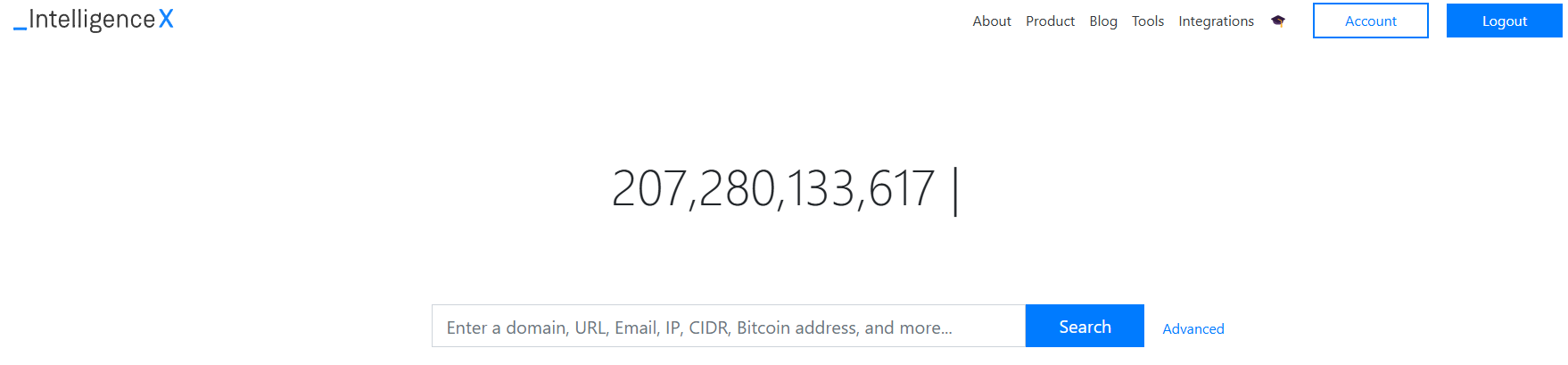This screenshot has width=1568, height=365.
Task: Click the cursor bar beside the counter
Action: pos(955,190)
